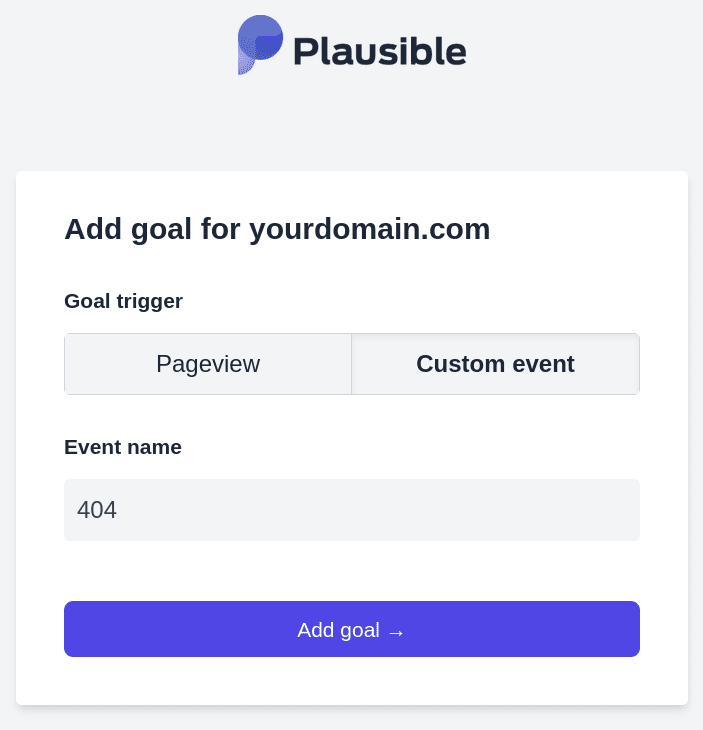Viewport: 703px width, 730px height.
Task: Focus the Event name input field
Action: coord(352,510)
